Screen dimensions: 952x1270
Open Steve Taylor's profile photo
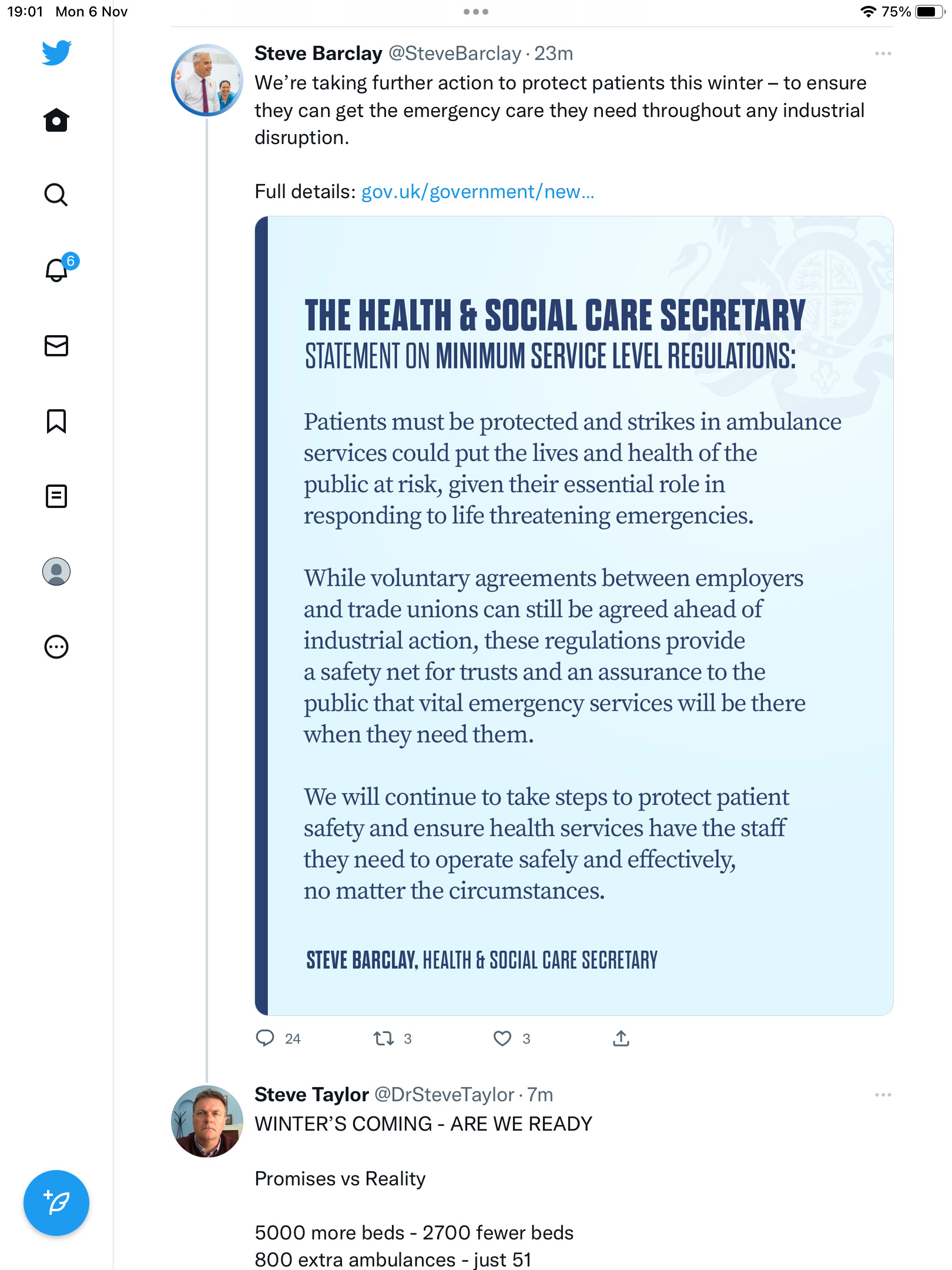pyautogui.click(x=207, y=1121)
